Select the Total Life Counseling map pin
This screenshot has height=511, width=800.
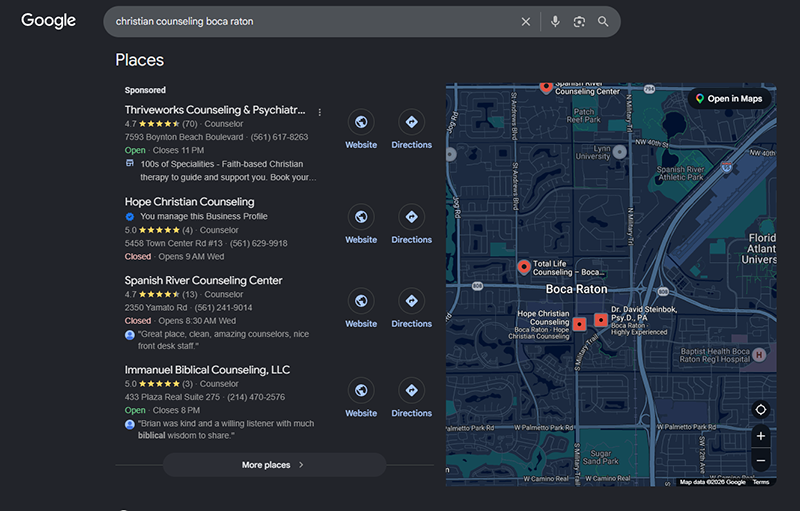click(523, 267)
